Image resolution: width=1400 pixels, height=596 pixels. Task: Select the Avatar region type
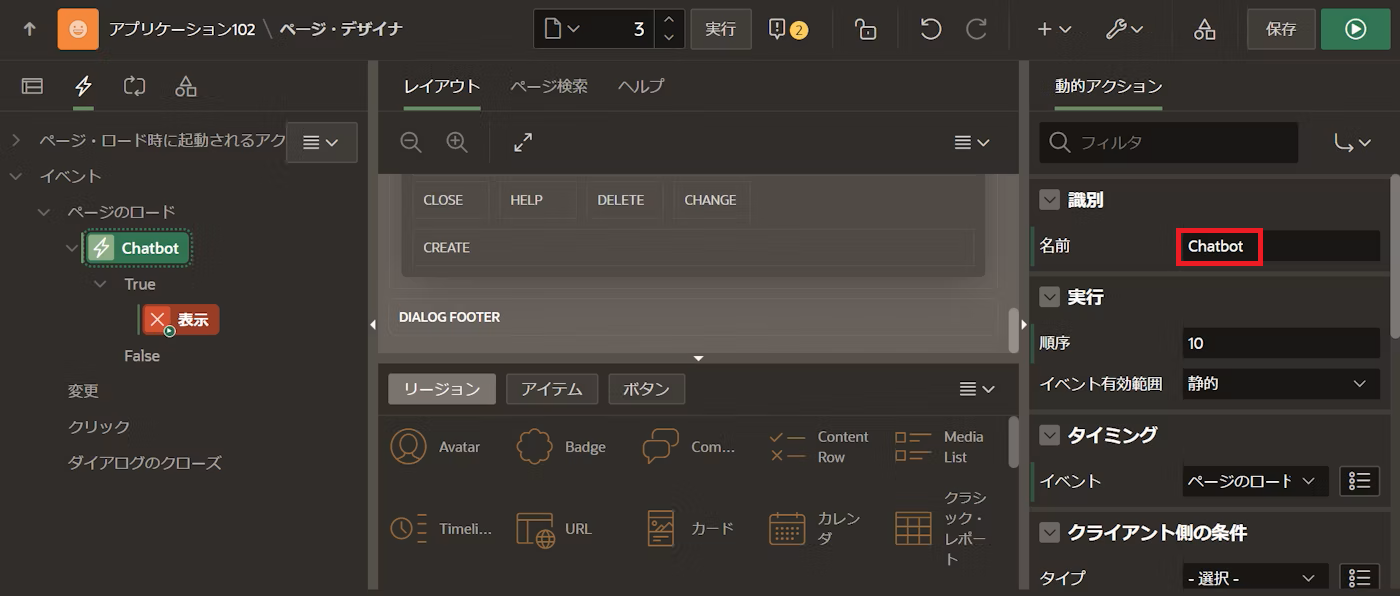click(436, 447)
